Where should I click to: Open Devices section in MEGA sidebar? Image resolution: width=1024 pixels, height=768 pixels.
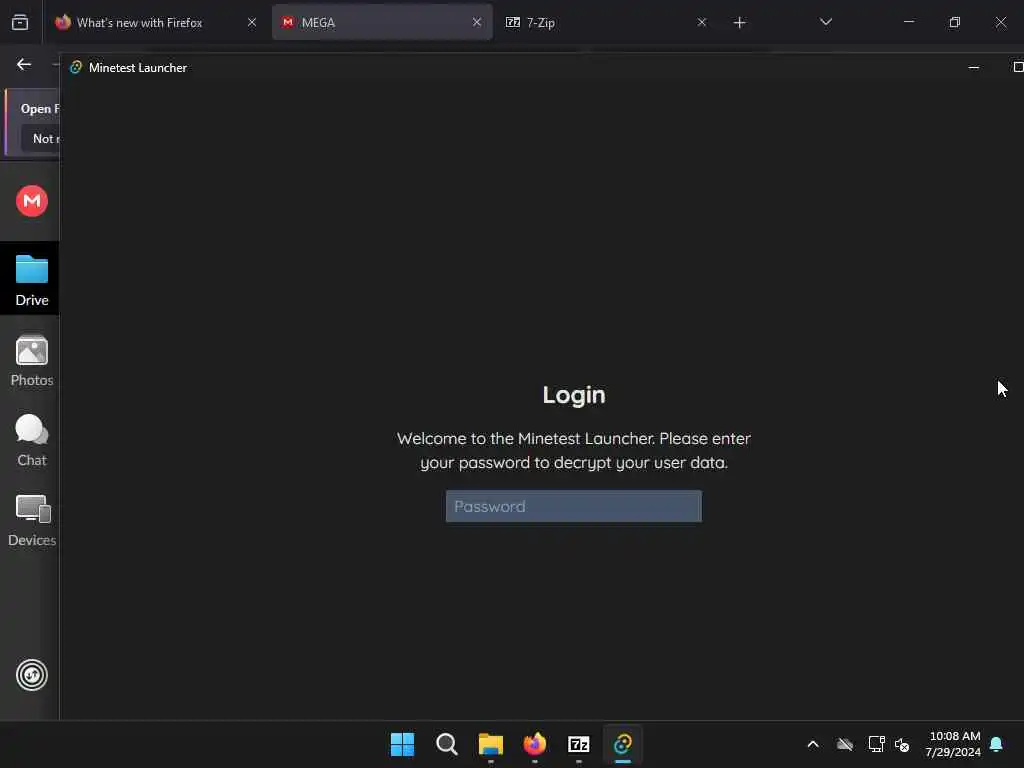coord(31,520)
